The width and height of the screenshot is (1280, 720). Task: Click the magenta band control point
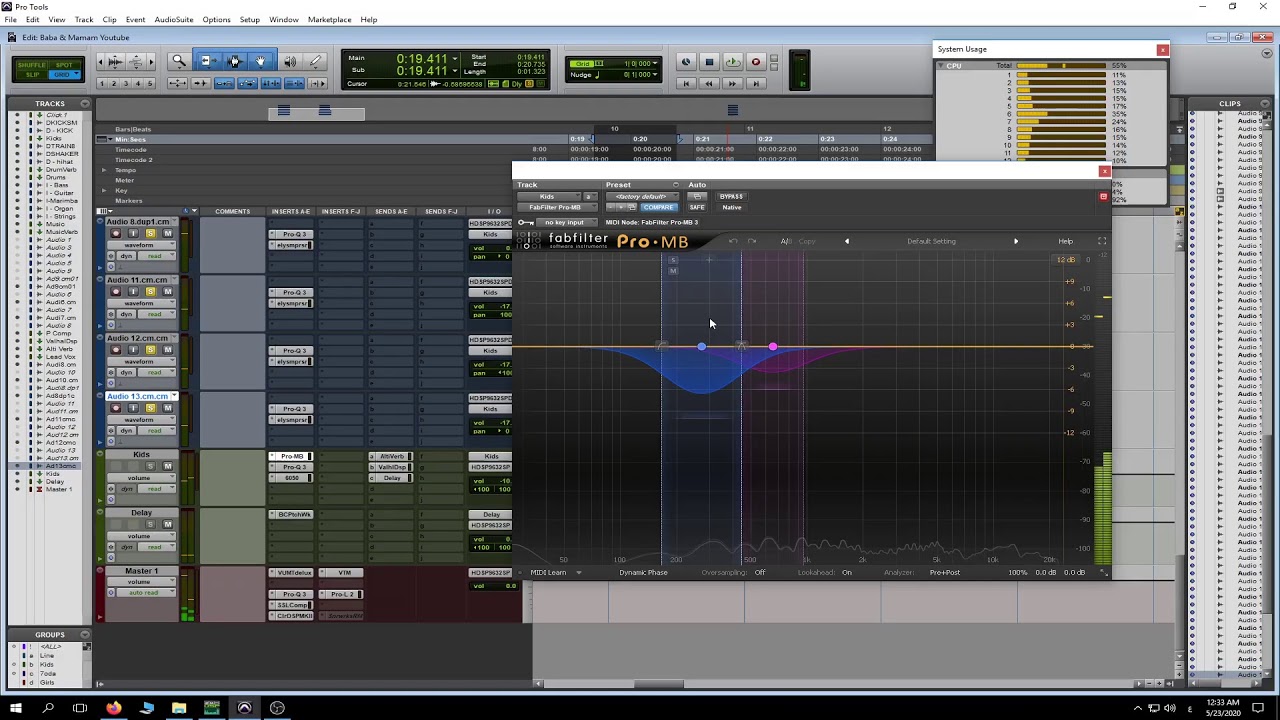[x=773, y=347]
